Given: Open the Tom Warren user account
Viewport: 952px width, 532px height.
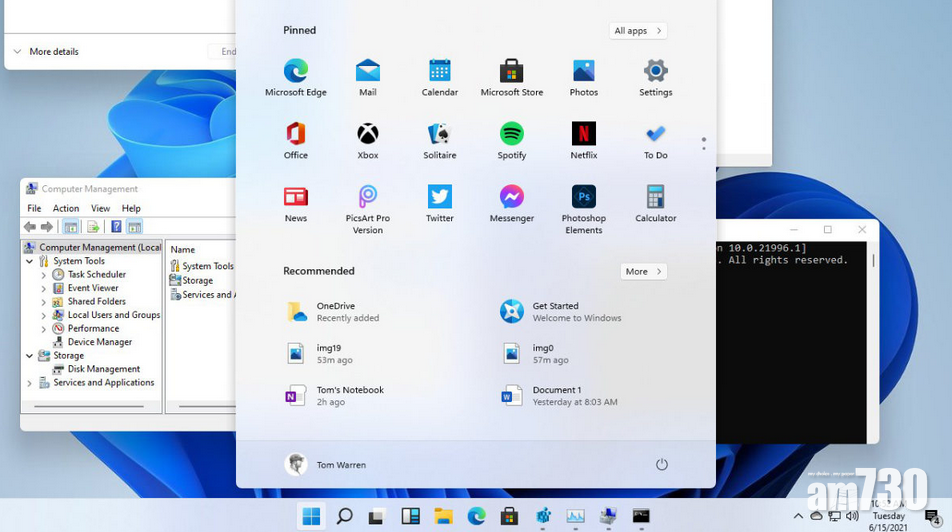Looking at the screenshot, I should point(325,465).
